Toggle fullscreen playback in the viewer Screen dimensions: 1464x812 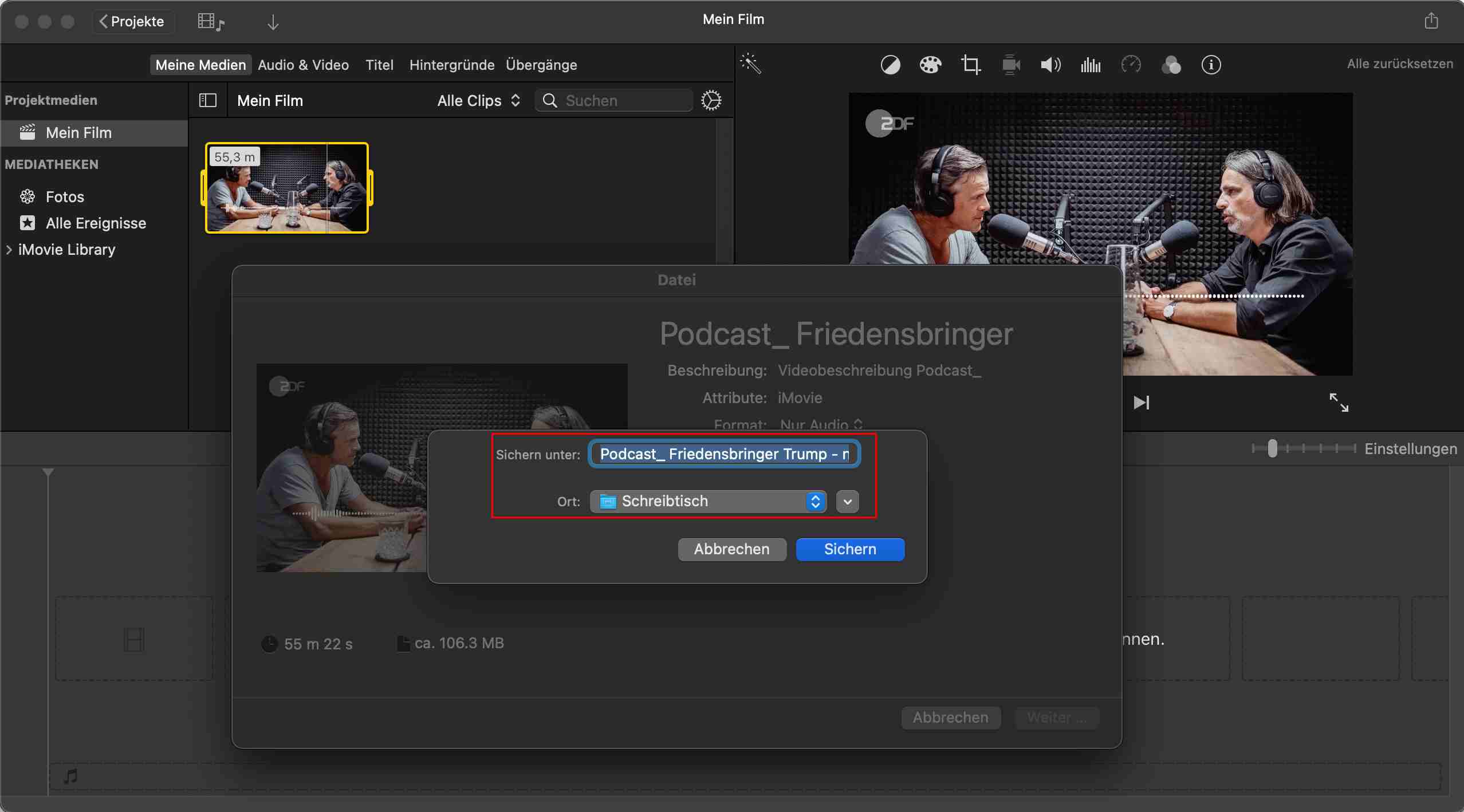click(x=1339, y=402)
